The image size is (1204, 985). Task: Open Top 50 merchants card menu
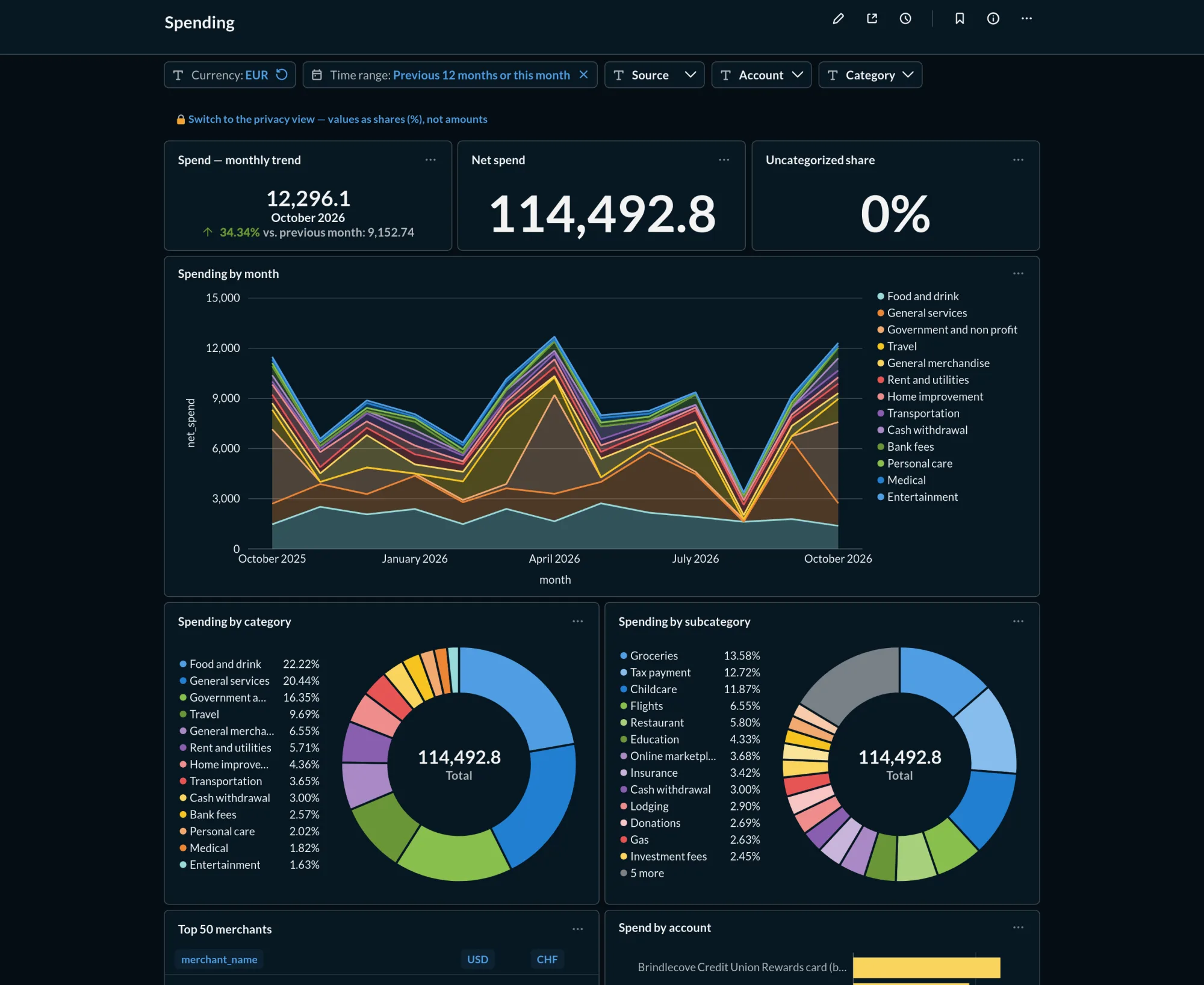pos(577,928)
